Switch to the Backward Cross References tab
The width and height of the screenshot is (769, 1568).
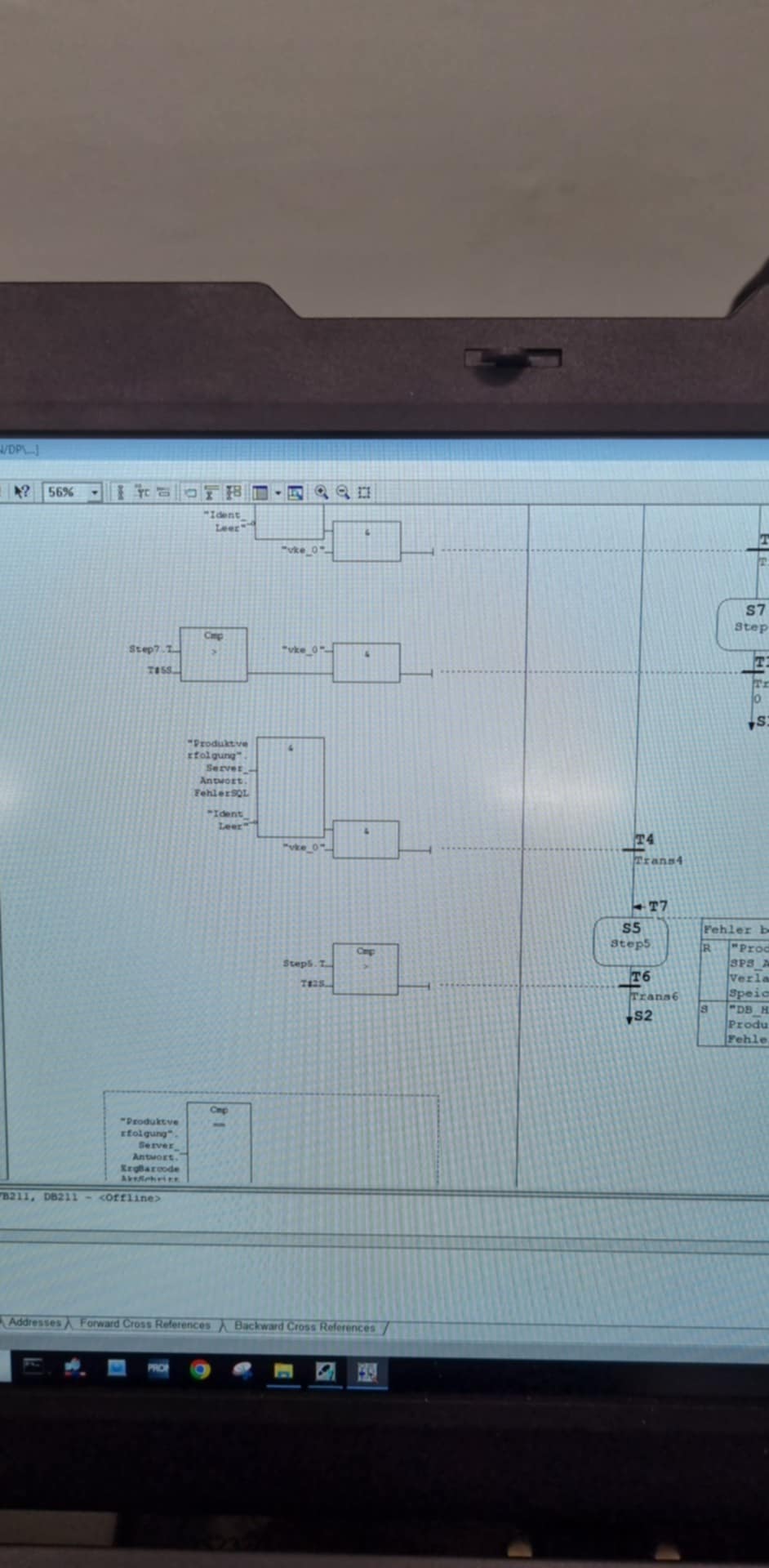(x=304, y=1327)
